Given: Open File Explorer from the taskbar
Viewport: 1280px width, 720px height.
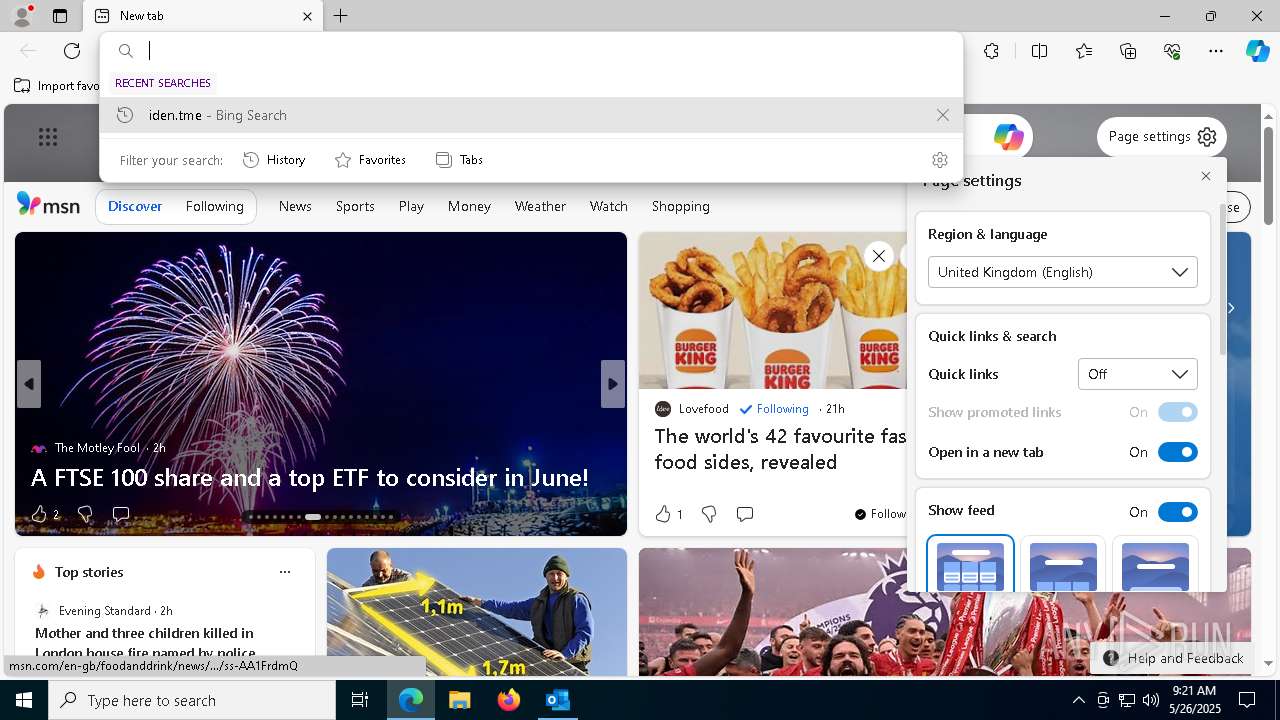Looking at the screenshot, I should tap(459, 700).
